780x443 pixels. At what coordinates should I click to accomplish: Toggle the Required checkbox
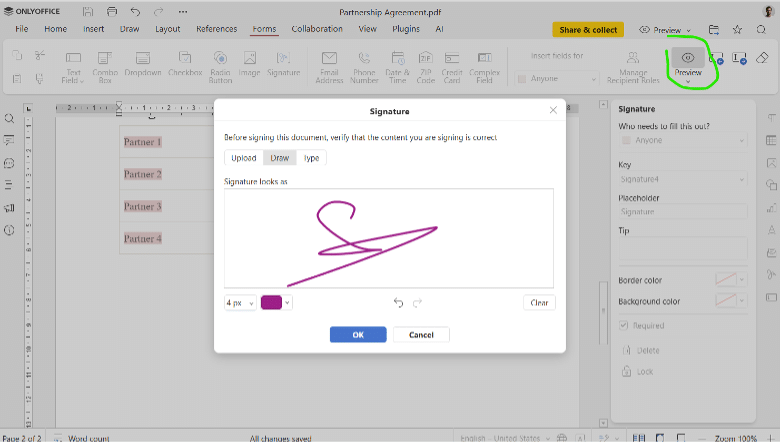tap(624, 325)
